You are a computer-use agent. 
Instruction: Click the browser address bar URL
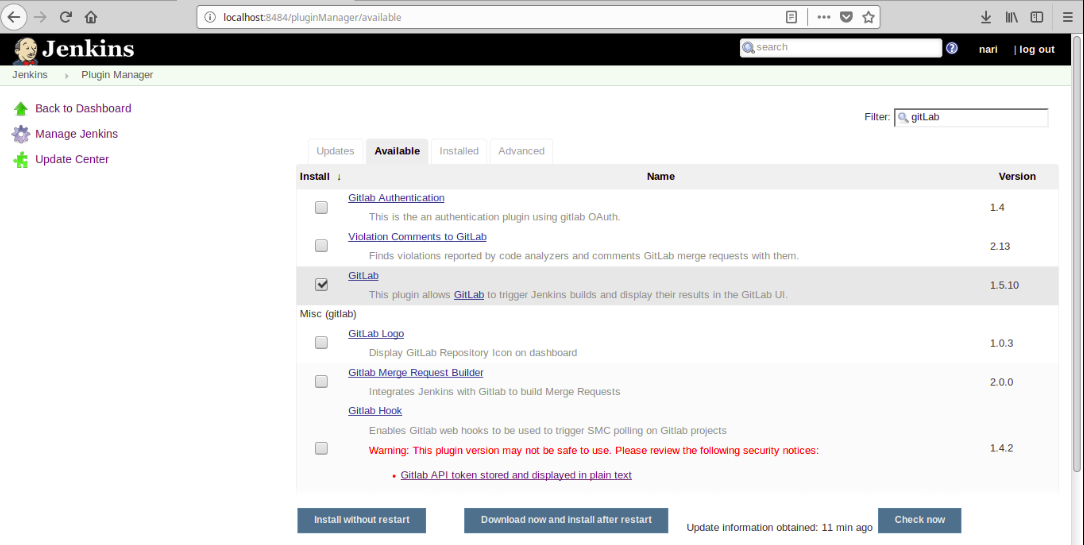[x=312, y=17]
